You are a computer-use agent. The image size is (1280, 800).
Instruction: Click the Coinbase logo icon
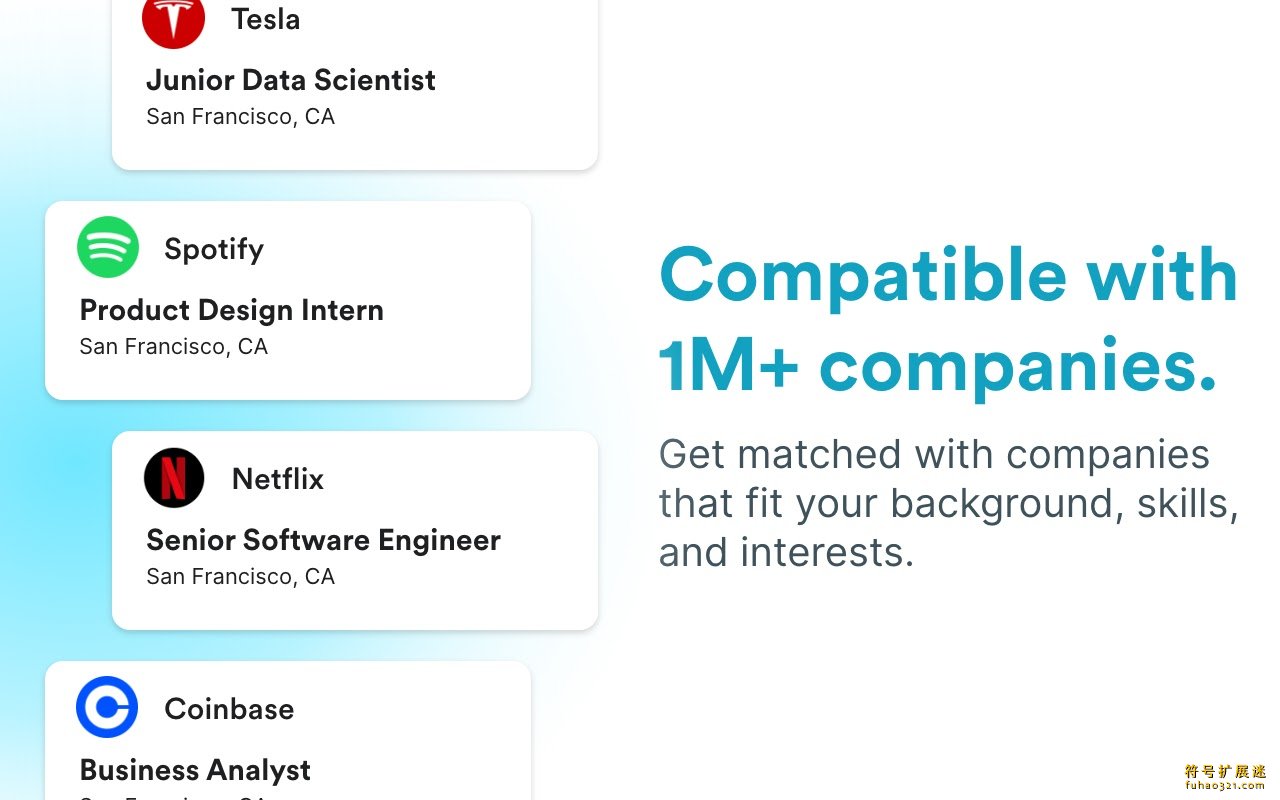(x=107, y=707)
